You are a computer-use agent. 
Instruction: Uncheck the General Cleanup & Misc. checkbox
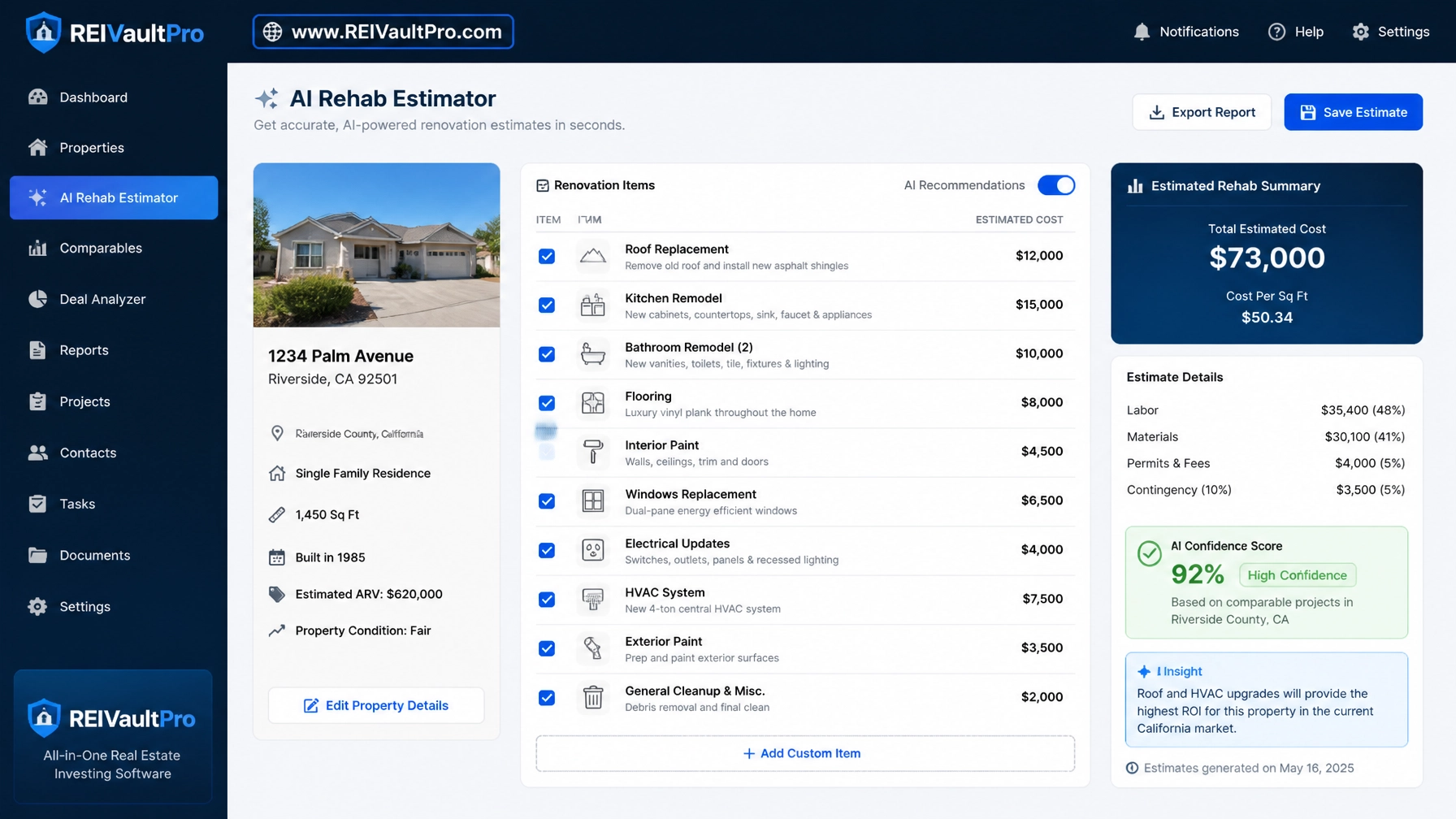[x=547, y=697]
